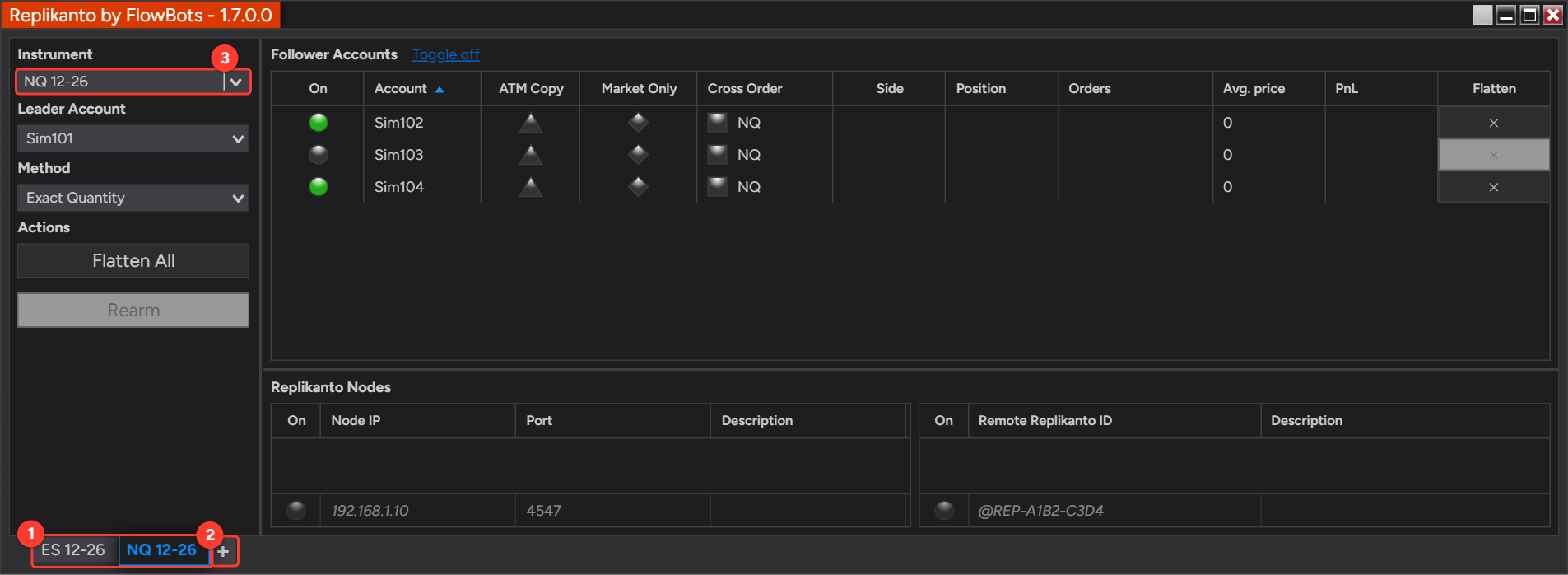Click Remote Replikanto ID @REP-A1B2-C3D4 field
The width and height of the screenshot is (1568, 575).
(1114, 511)
